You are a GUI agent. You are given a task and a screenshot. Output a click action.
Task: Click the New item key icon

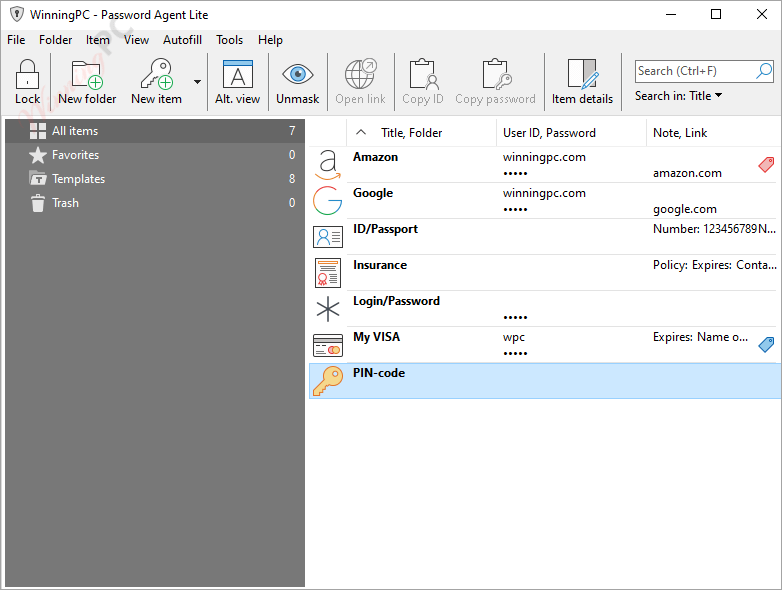tap(157, 74)
